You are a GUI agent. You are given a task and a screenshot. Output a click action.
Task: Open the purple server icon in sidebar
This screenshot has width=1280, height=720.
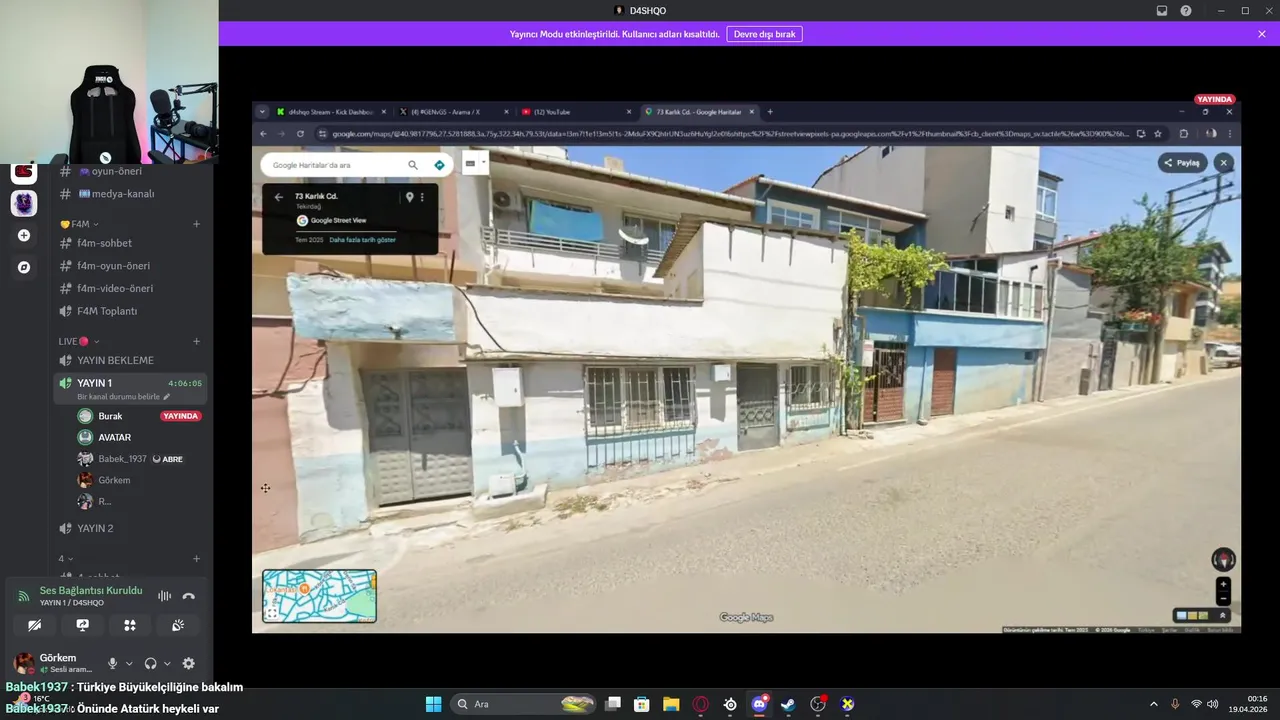click(24, 204)
